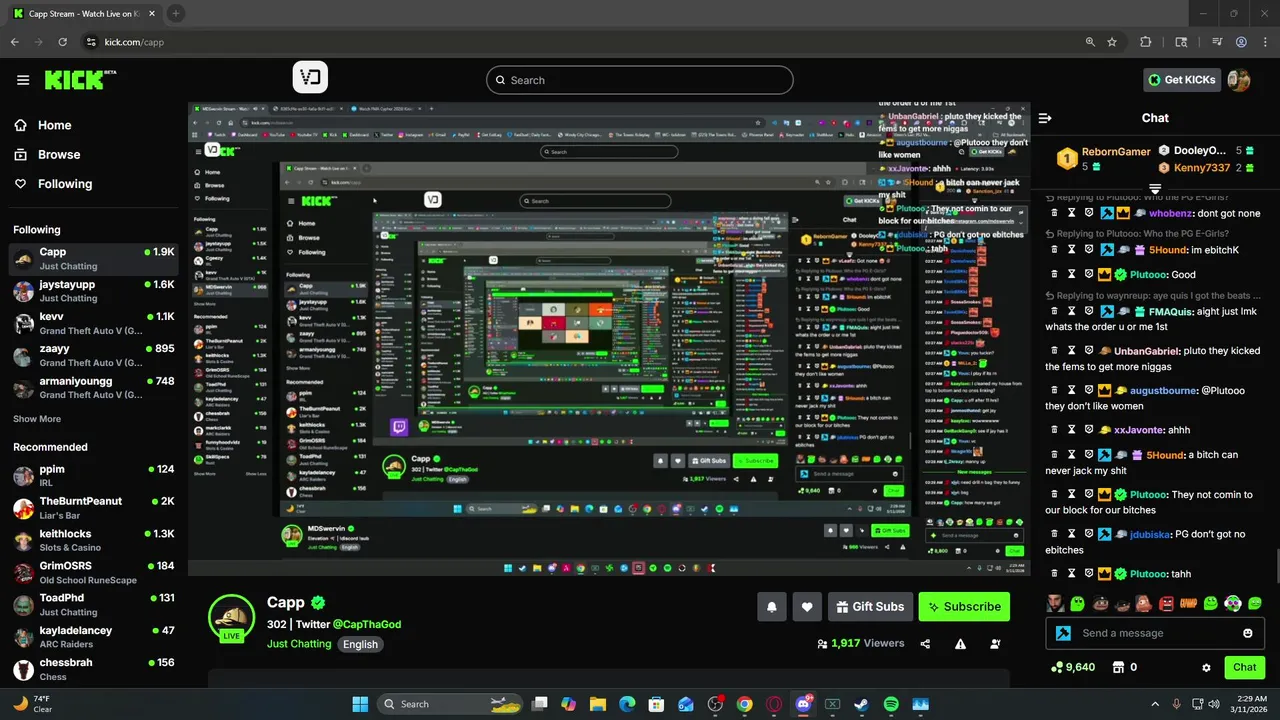
Task: Click the report warning triangle icon
Action: pyautogui.click(x=960, y=644)
